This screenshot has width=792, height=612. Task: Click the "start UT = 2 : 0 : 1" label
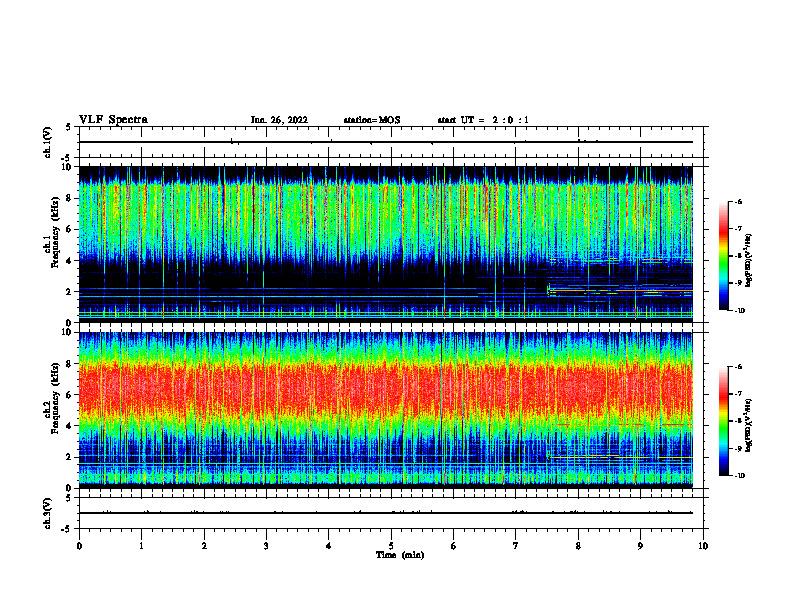pos(483,120)
